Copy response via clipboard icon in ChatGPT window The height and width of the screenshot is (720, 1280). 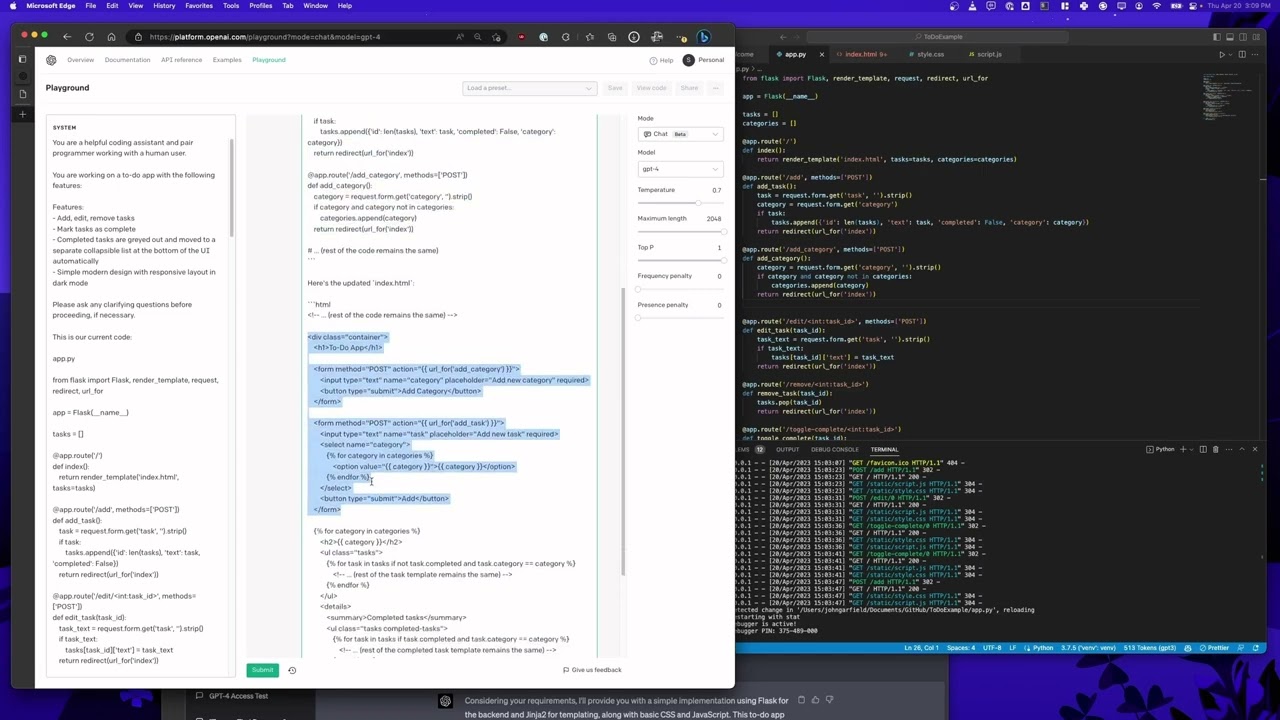(800, 700)
